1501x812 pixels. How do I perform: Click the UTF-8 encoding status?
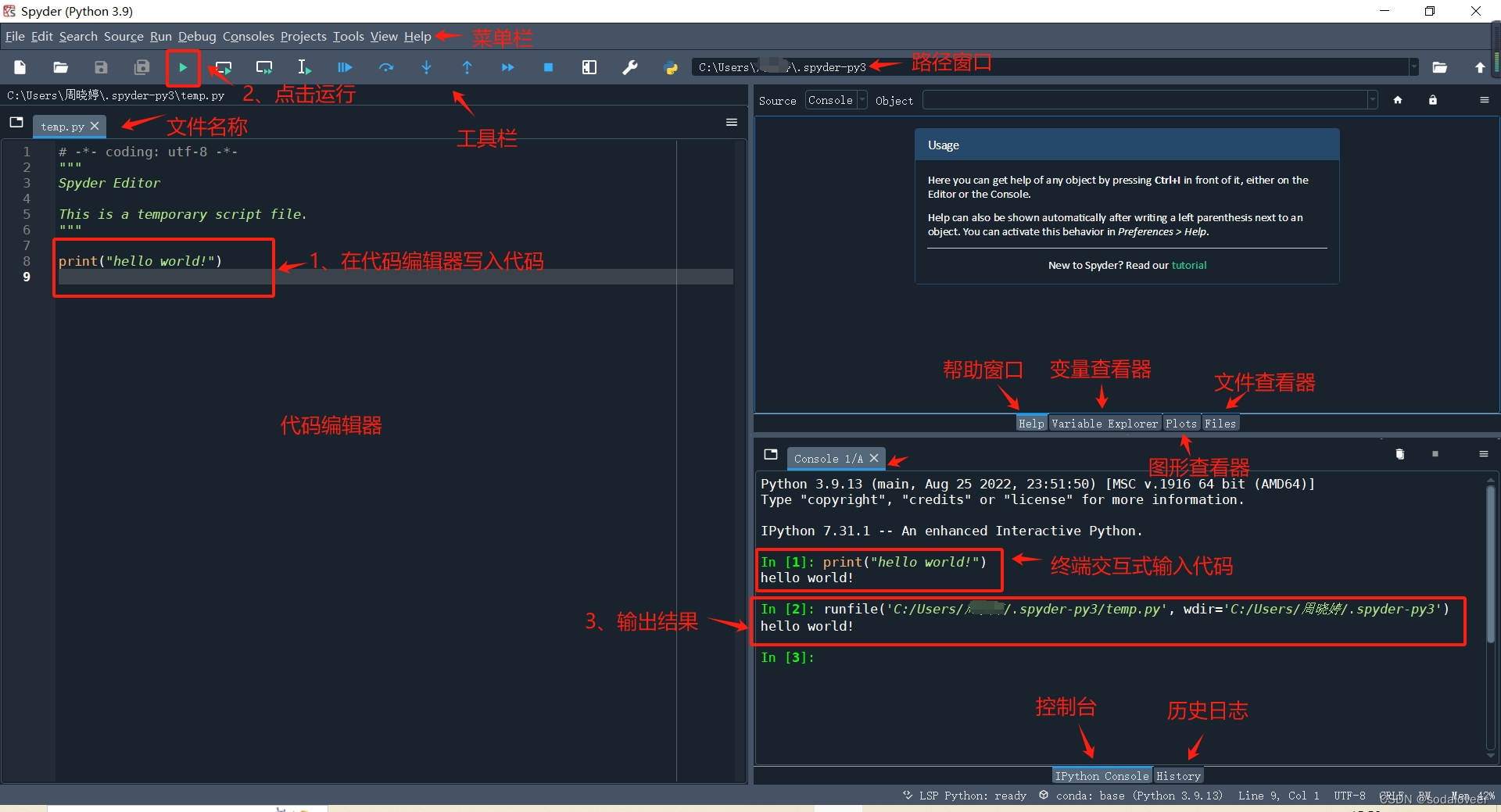1349,796
